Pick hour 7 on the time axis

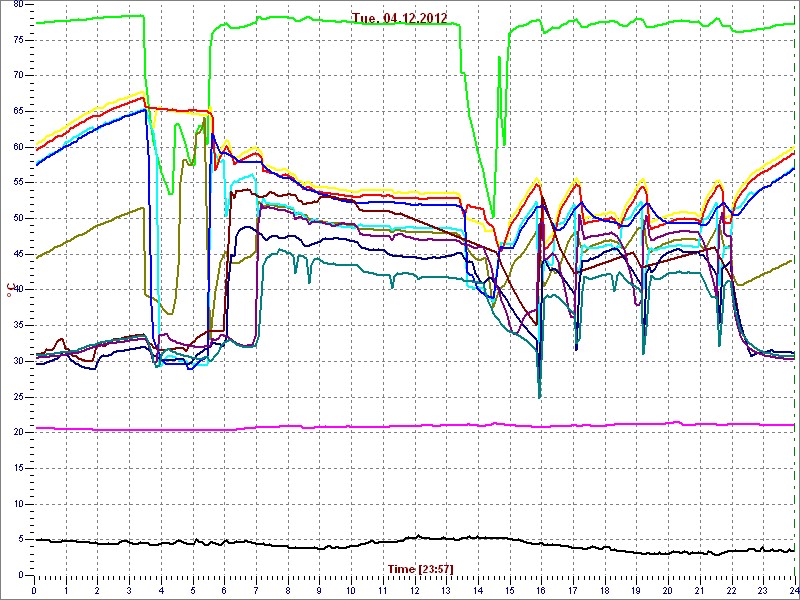(256, 591)
